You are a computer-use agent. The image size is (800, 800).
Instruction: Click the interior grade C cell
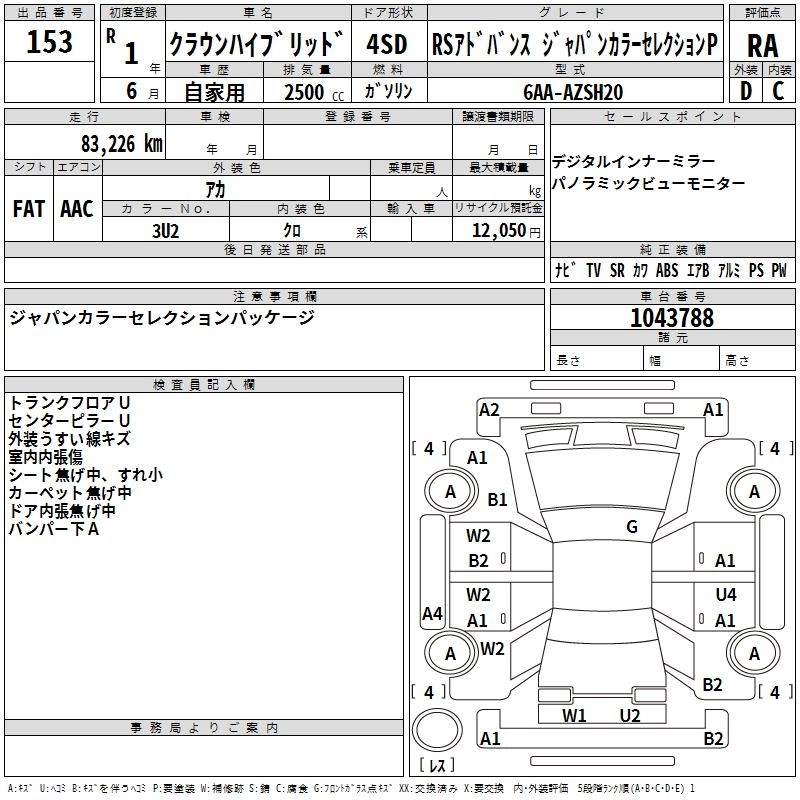(779, 90)
